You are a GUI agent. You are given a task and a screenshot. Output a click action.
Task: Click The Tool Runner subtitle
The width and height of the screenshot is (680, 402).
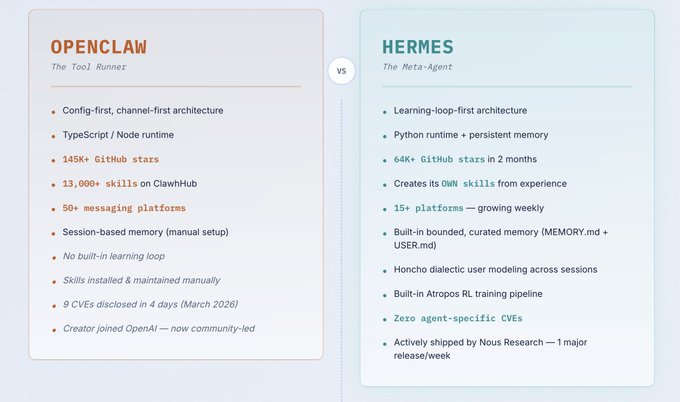pos(88,67)
